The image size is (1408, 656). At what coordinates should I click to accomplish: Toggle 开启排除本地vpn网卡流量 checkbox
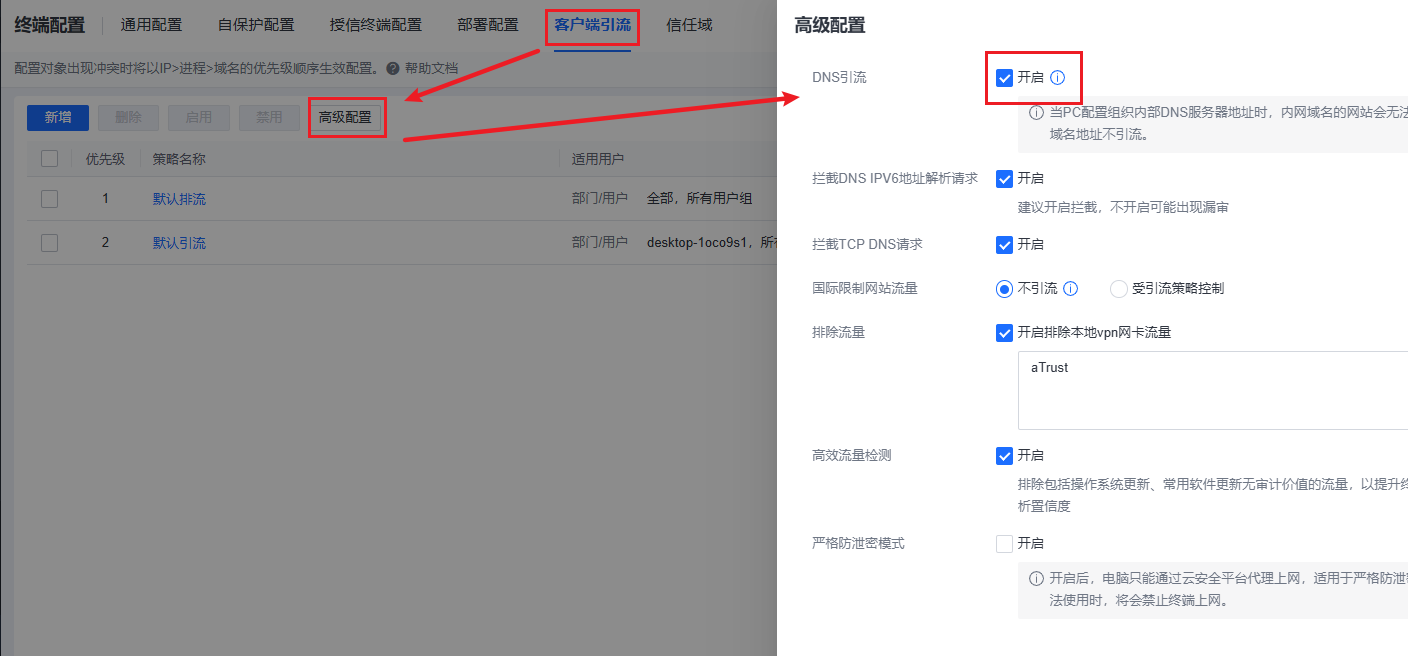point(1005,333)
